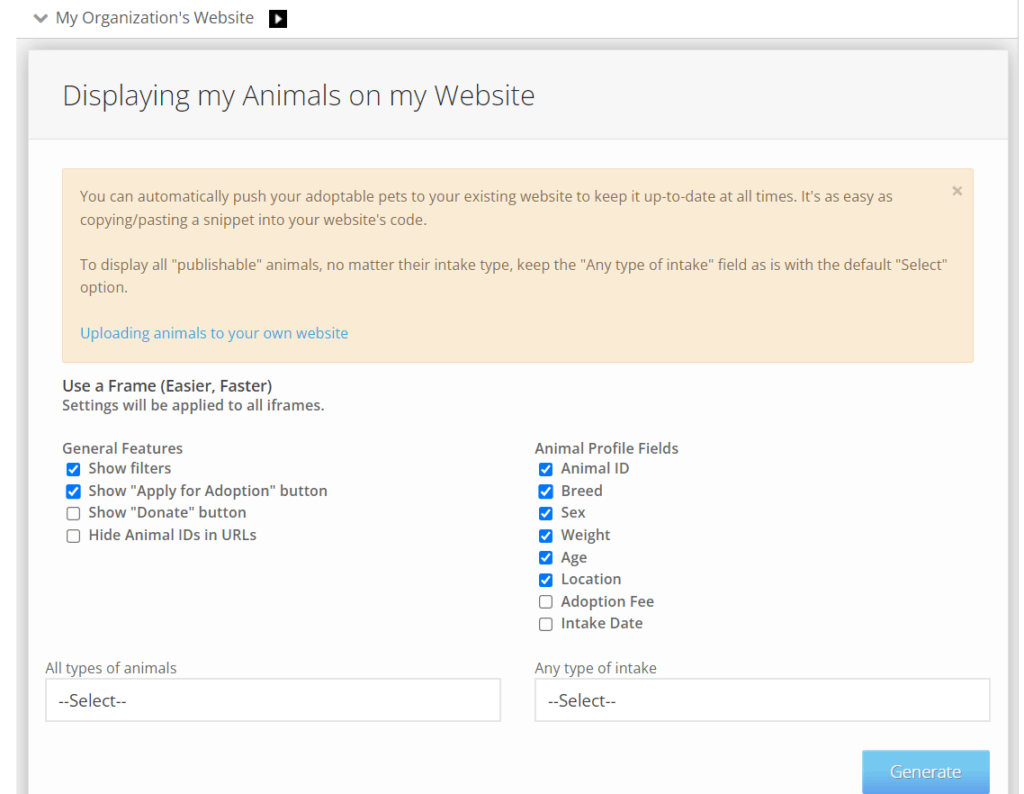Open Uploading animals to your own website link
This screenshot has width=1024, height=794.
point(214,333)
